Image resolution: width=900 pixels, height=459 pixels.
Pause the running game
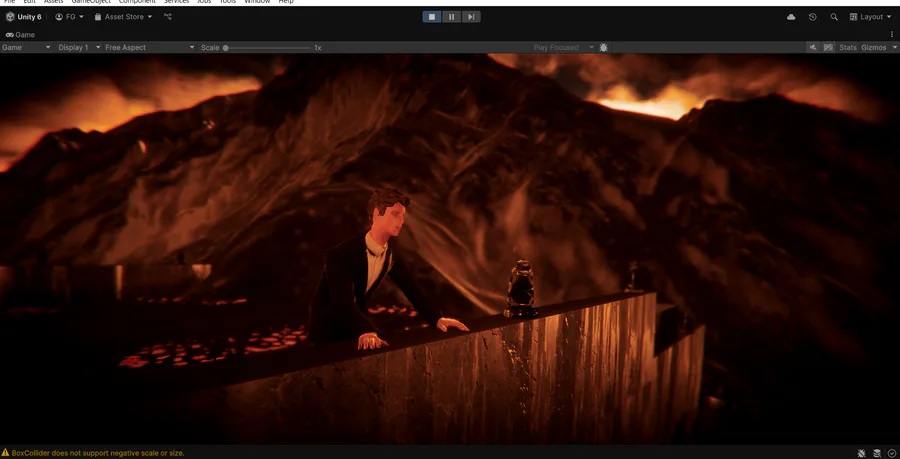(x=451, y=17)
